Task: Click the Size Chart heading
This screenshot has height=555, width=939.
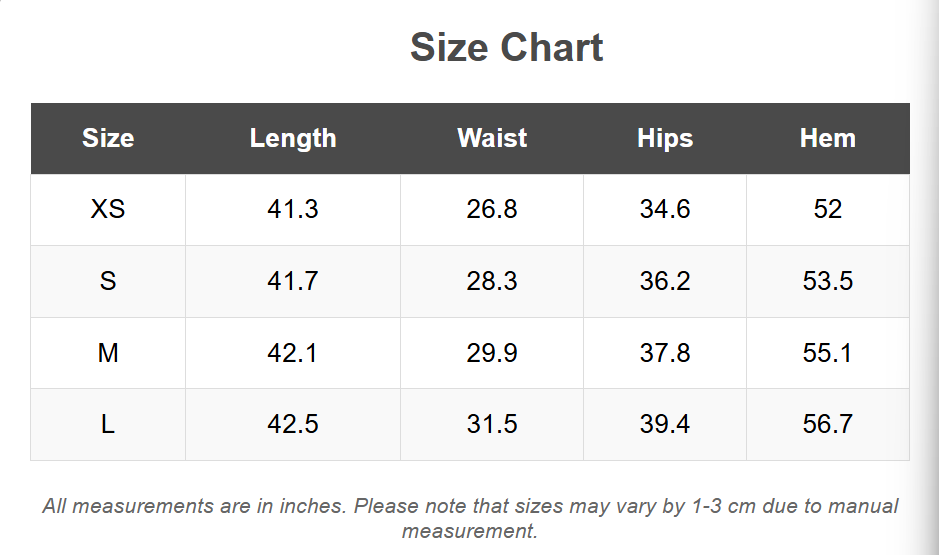Action: 506,48
